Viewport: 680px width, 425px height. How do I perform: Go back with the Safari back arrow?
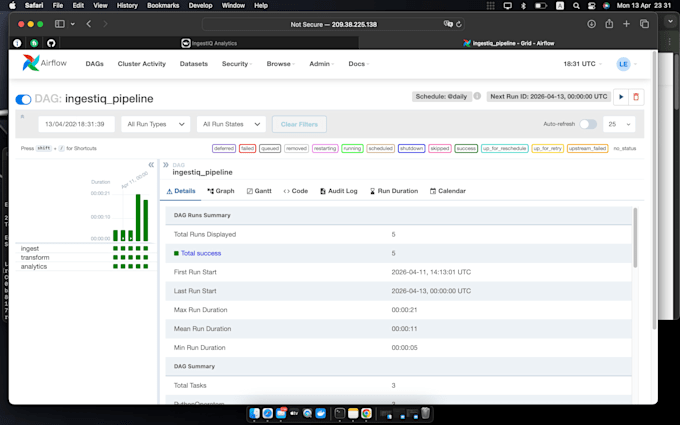[x=89, y=24]
